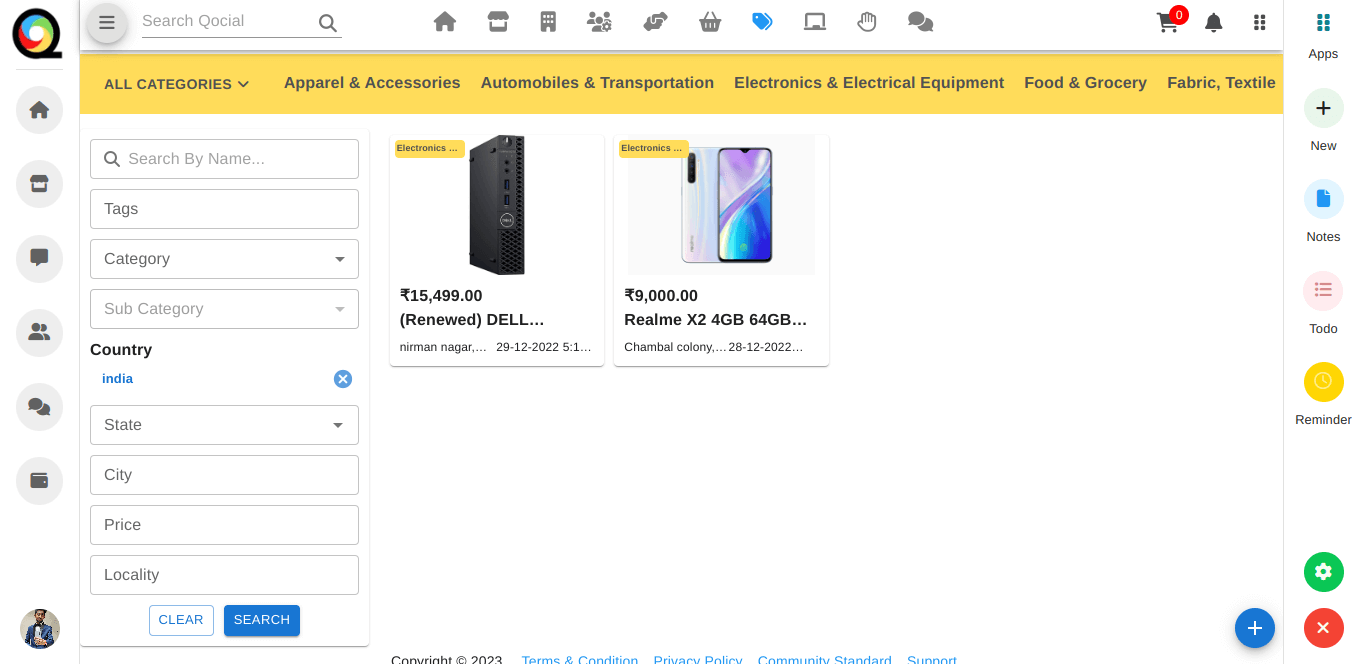The width and height of the screenshot is (1360, 664).
Task: Open the home icon in top navigation
Action: (x=445, y=21)
